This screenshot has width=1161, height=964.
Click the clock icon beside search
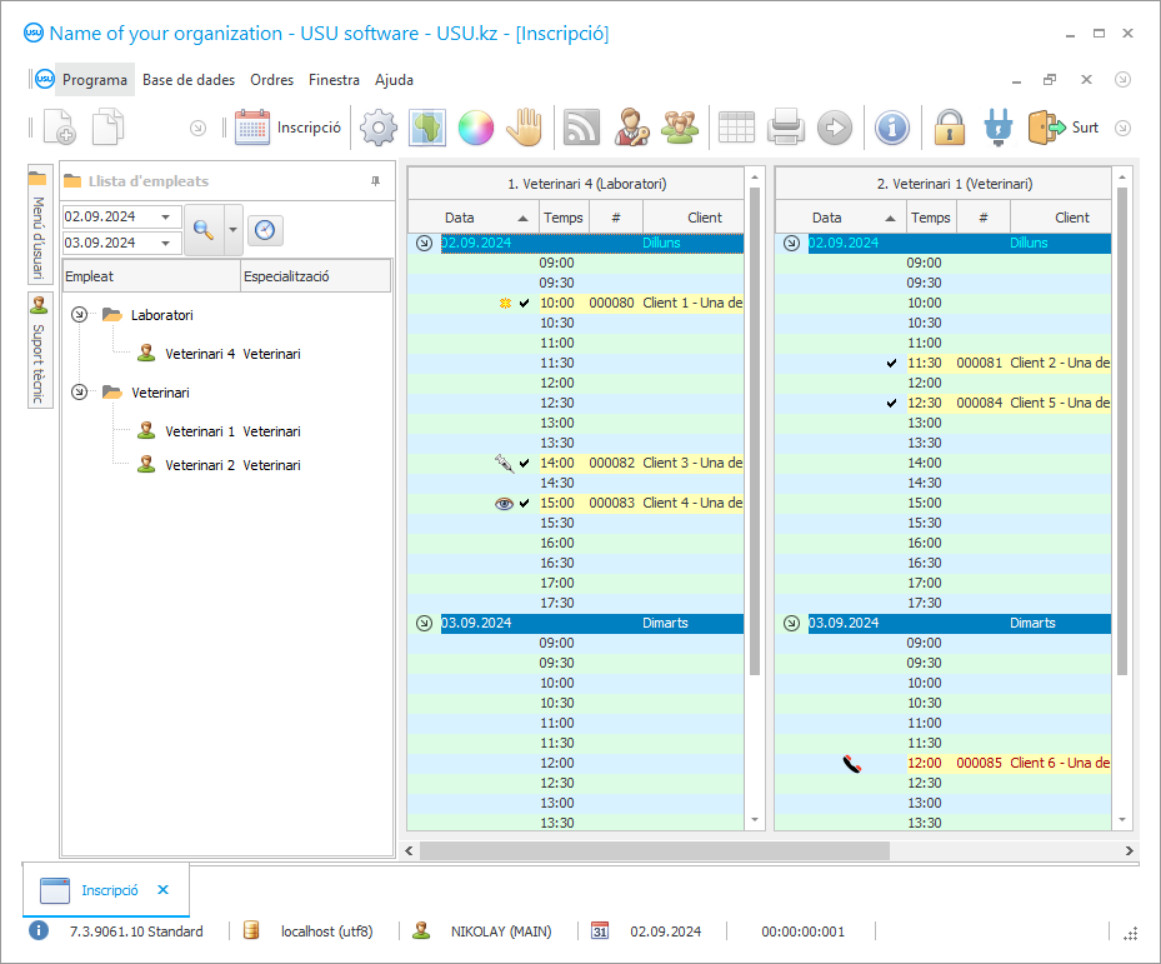264,230
